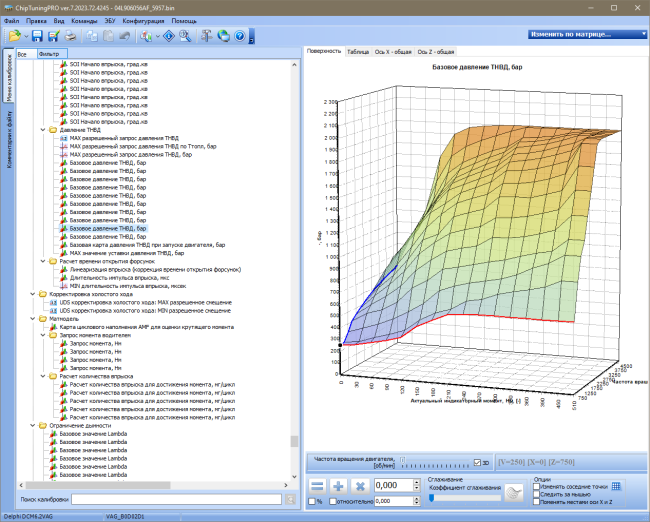Open dropdown arrow beside compare icon
The height and width of the screenshot is (522, 650).
[x=158, y=36]
